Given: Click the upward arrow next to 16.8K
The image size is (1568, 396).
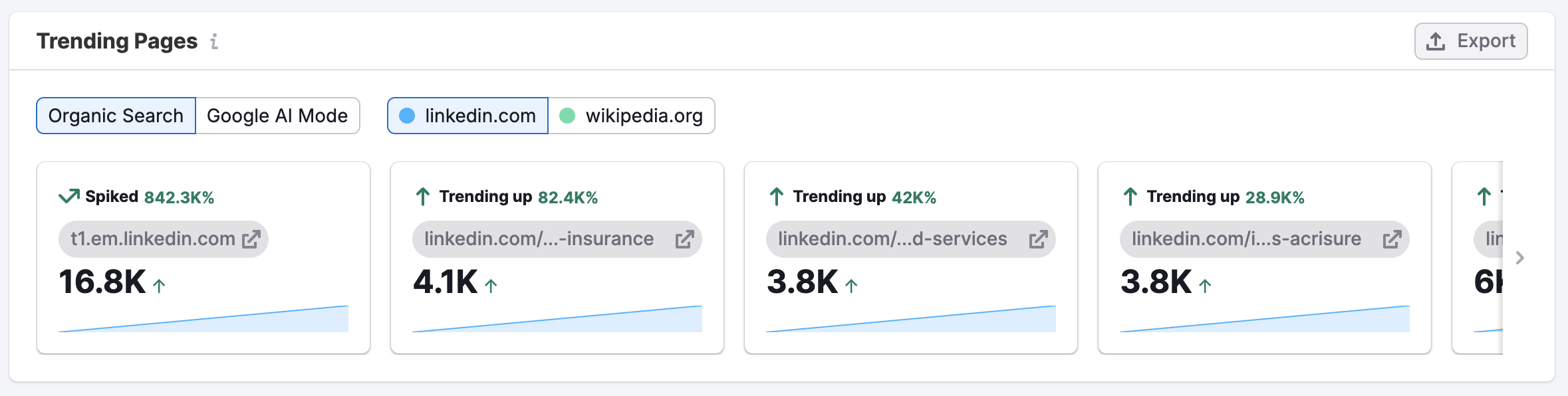Looking at the screenshot, I should (158, 285).
